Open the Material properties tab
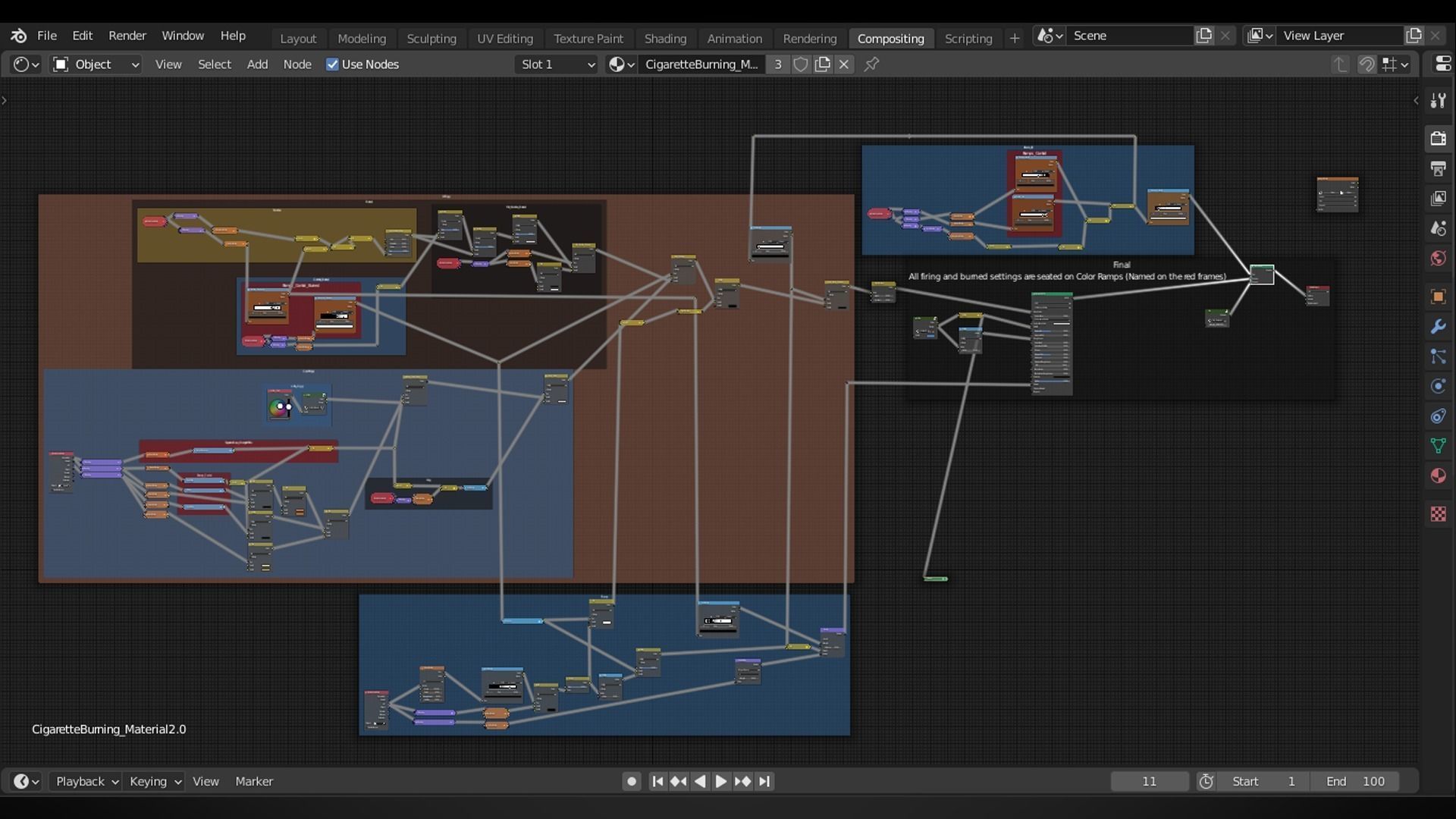Screen dimensions: 1456x819 pos(1438,476)
